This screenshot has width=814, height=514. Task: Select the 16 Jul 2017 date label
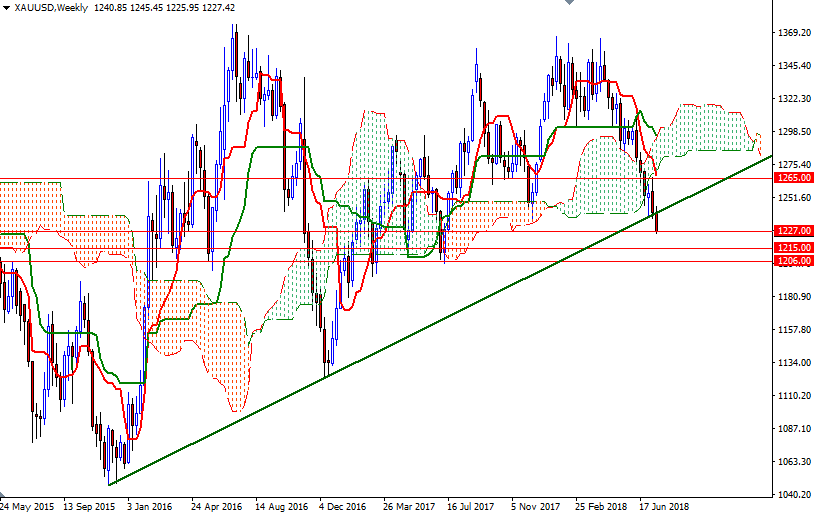[x=472, y=507]
